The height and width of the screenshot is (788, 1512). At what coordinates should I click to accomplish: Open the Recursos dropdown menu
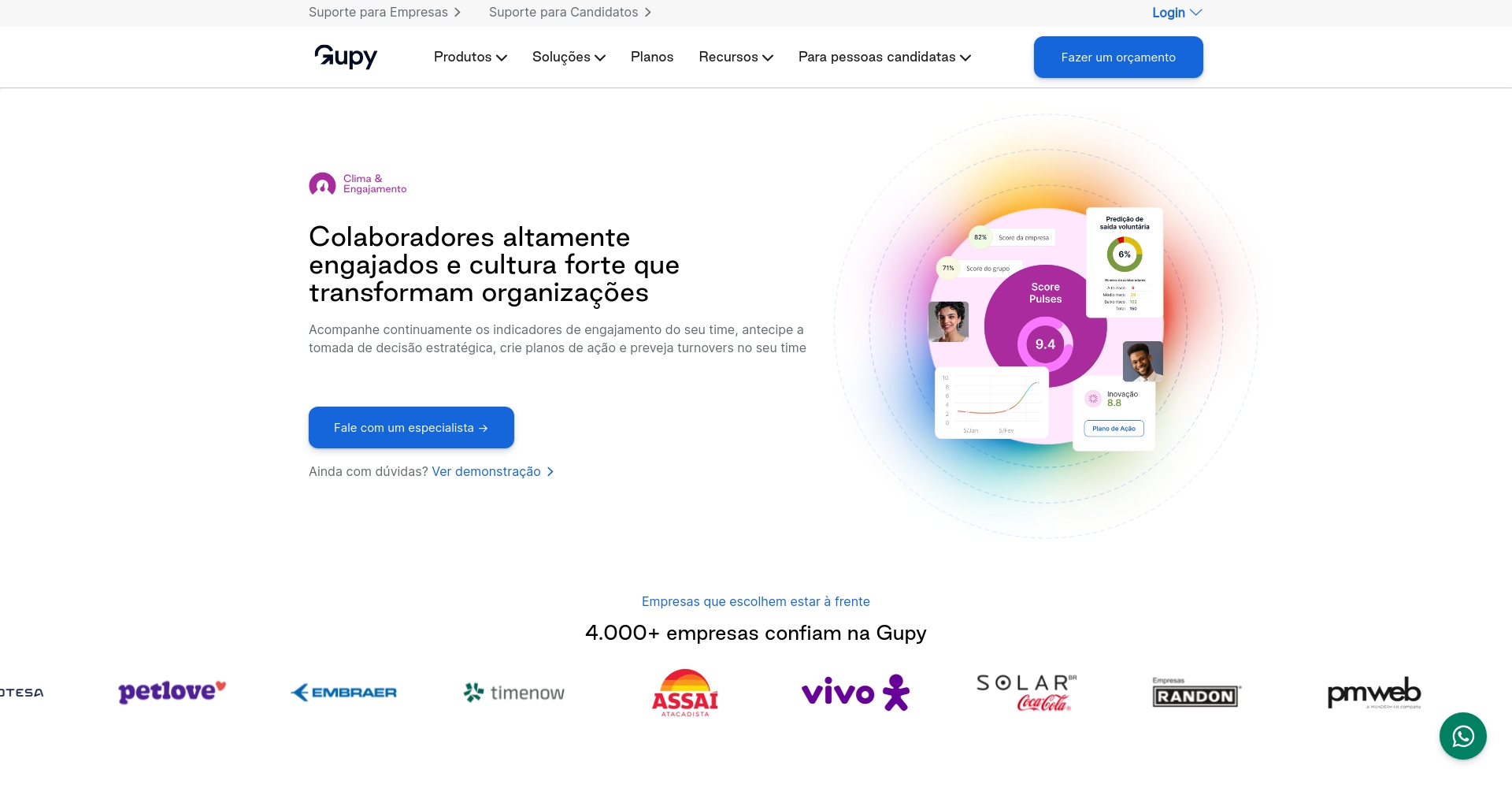[x=736, y=57]
